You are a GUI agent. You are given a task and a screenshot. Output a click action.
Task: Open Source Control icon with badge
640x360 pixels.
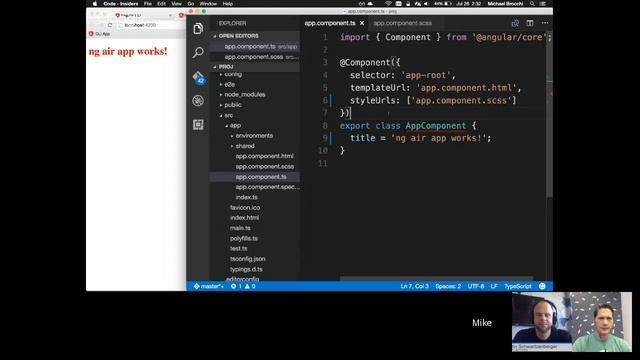[x=198, y=77]
